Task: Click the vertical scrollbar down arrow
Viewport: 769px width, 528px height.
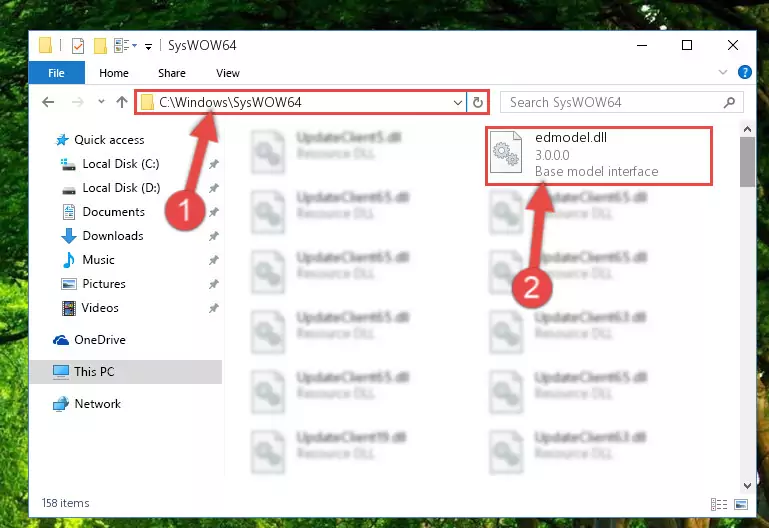Action: 747,485
